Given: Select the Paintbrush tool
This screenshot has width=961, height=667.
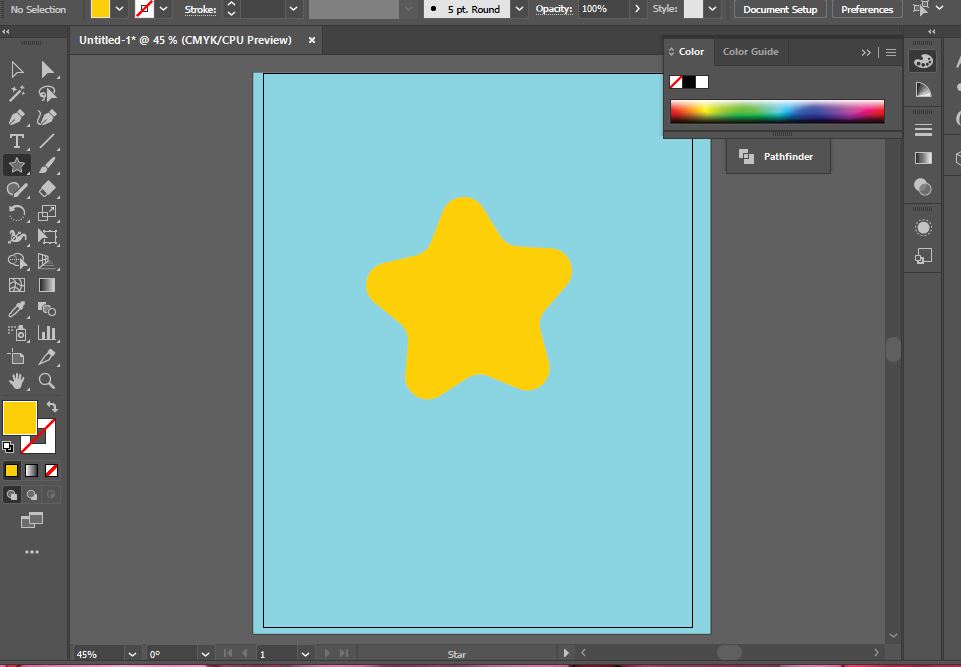Looking at the screenshot, I should 47,165.
